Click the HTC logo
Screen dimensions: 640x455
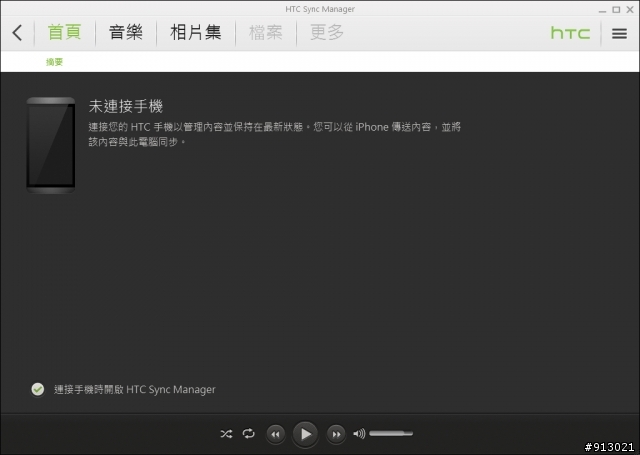click(x=570, y=33)
